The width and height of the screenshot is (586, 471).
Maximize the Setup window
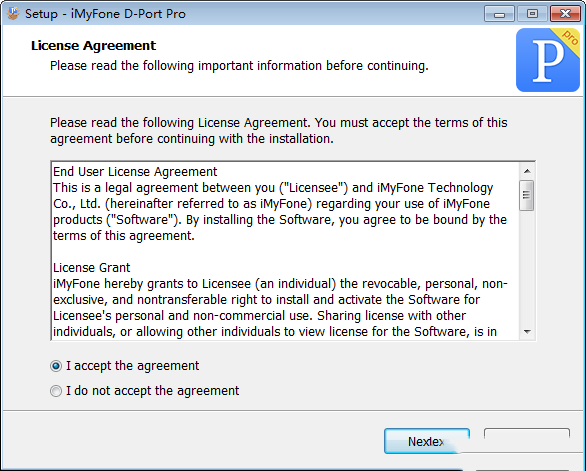click(532, 14)
